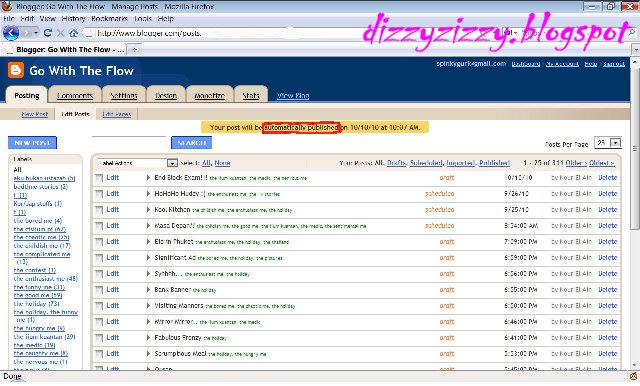Tick checkbox for Visiting Manners post
The height and width of the screenshot is (386, 640).
pos(99,306)
